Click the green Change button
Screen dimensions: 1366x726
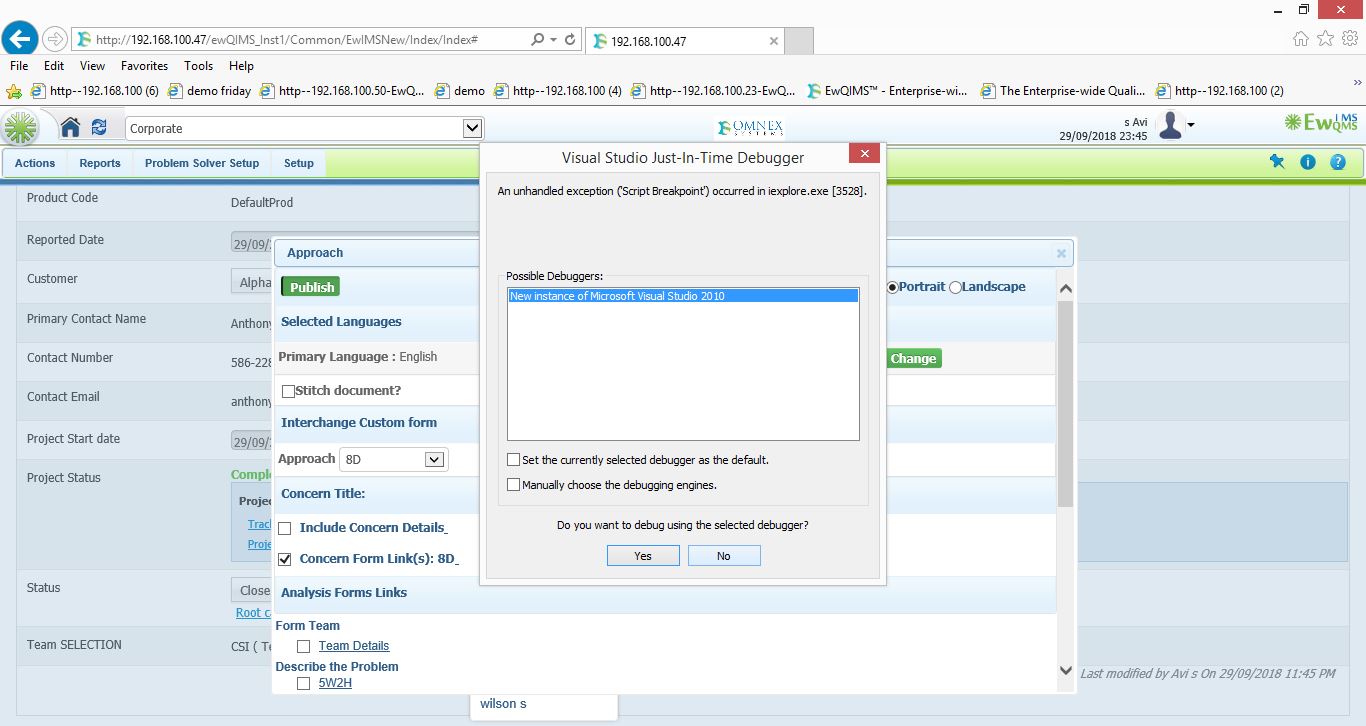pos(913,358)
